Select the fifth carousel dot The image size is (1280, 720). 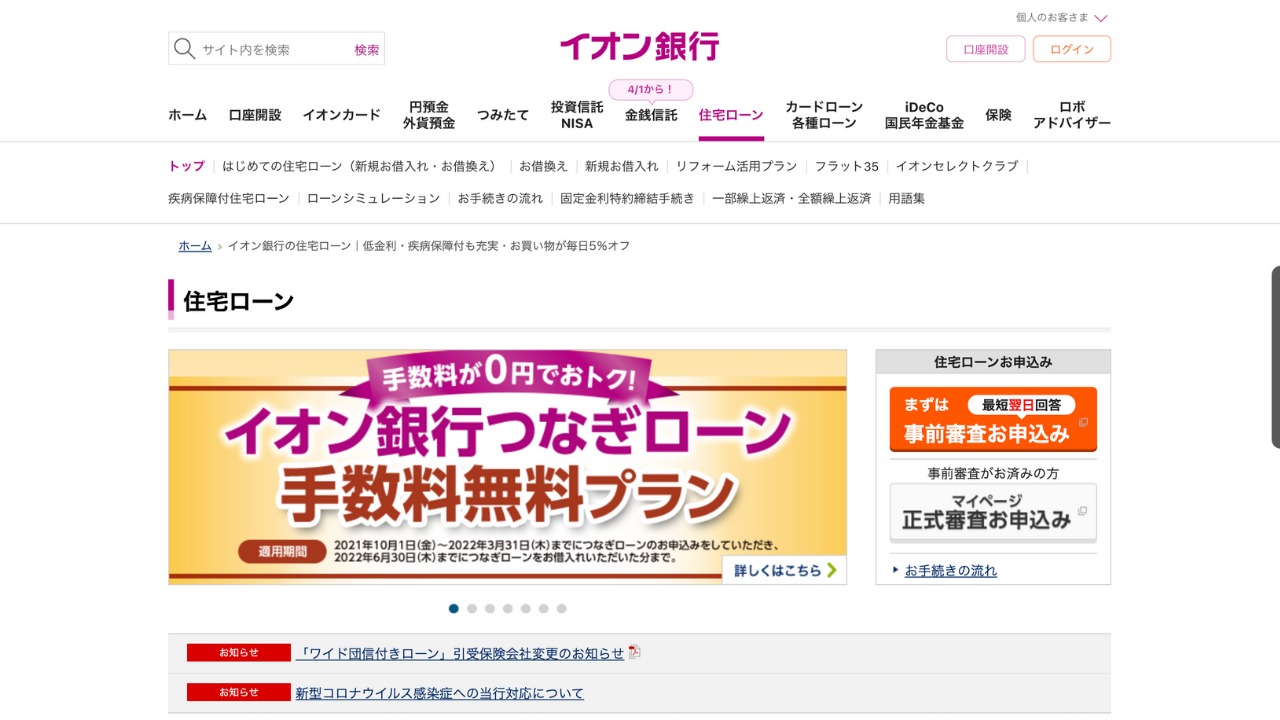click(x=526, y=608)
